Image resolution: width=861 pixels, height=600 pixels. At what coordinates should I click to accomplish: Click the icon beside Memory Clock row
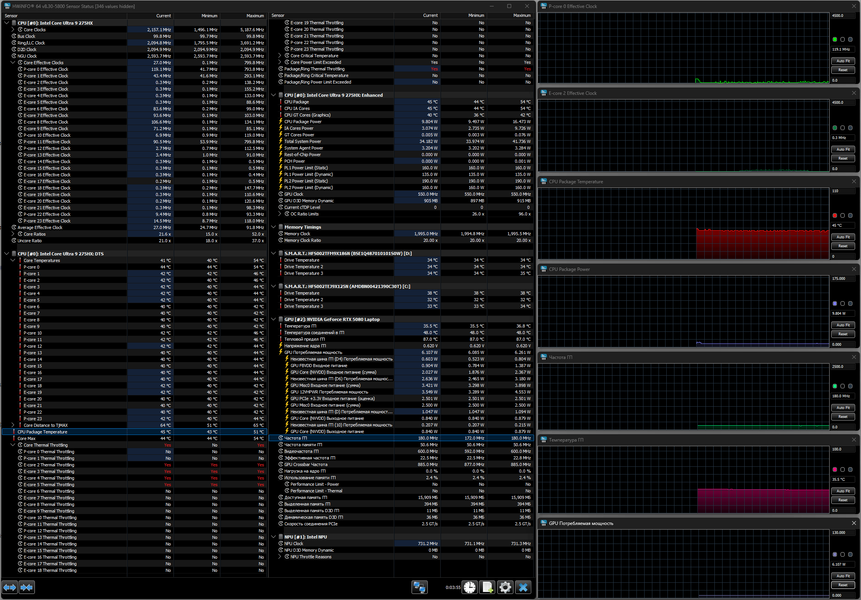281,233
